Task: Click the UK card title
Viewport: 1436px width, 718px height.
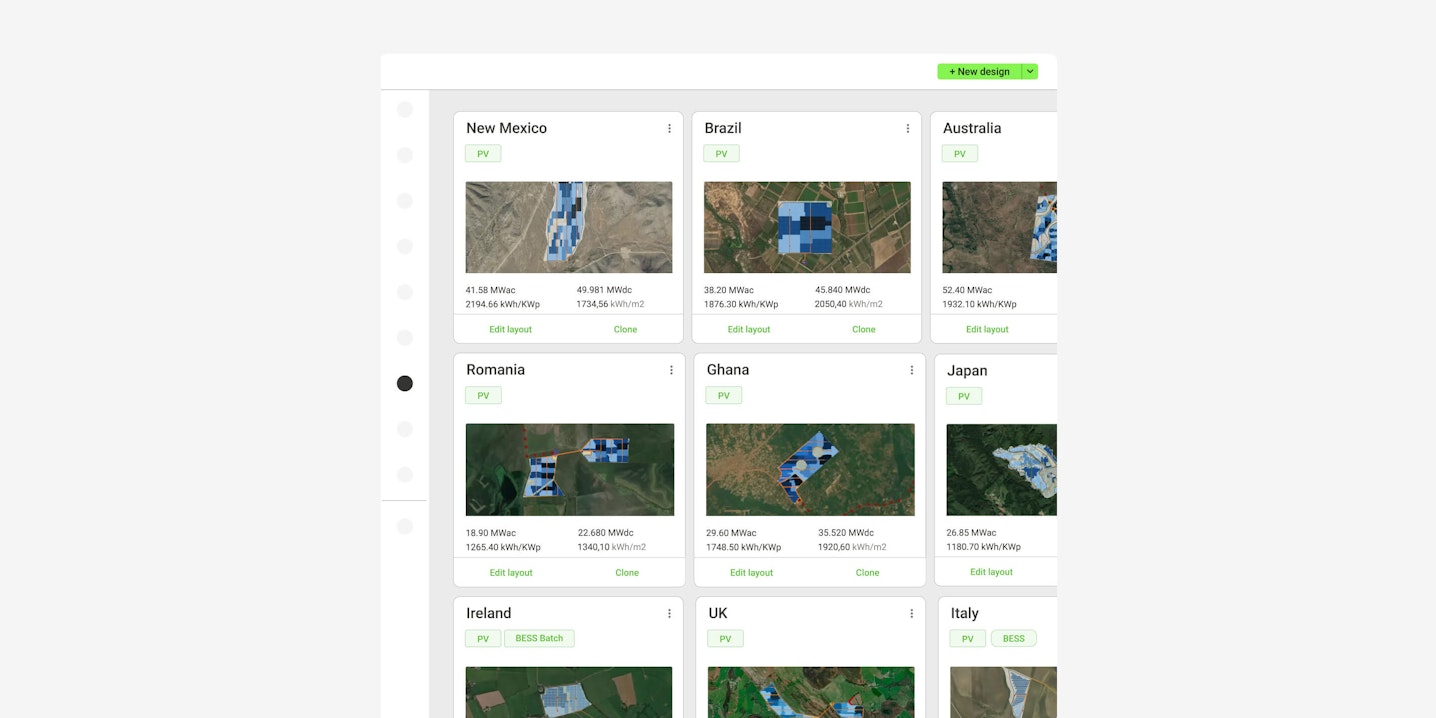Action: (x=718, y=613)
